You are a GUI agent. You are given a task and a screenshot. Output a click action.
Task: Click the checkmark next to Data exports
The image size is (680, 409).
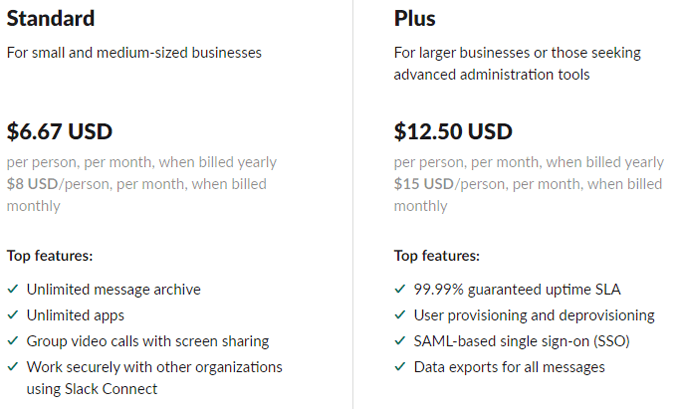point(399,368)
